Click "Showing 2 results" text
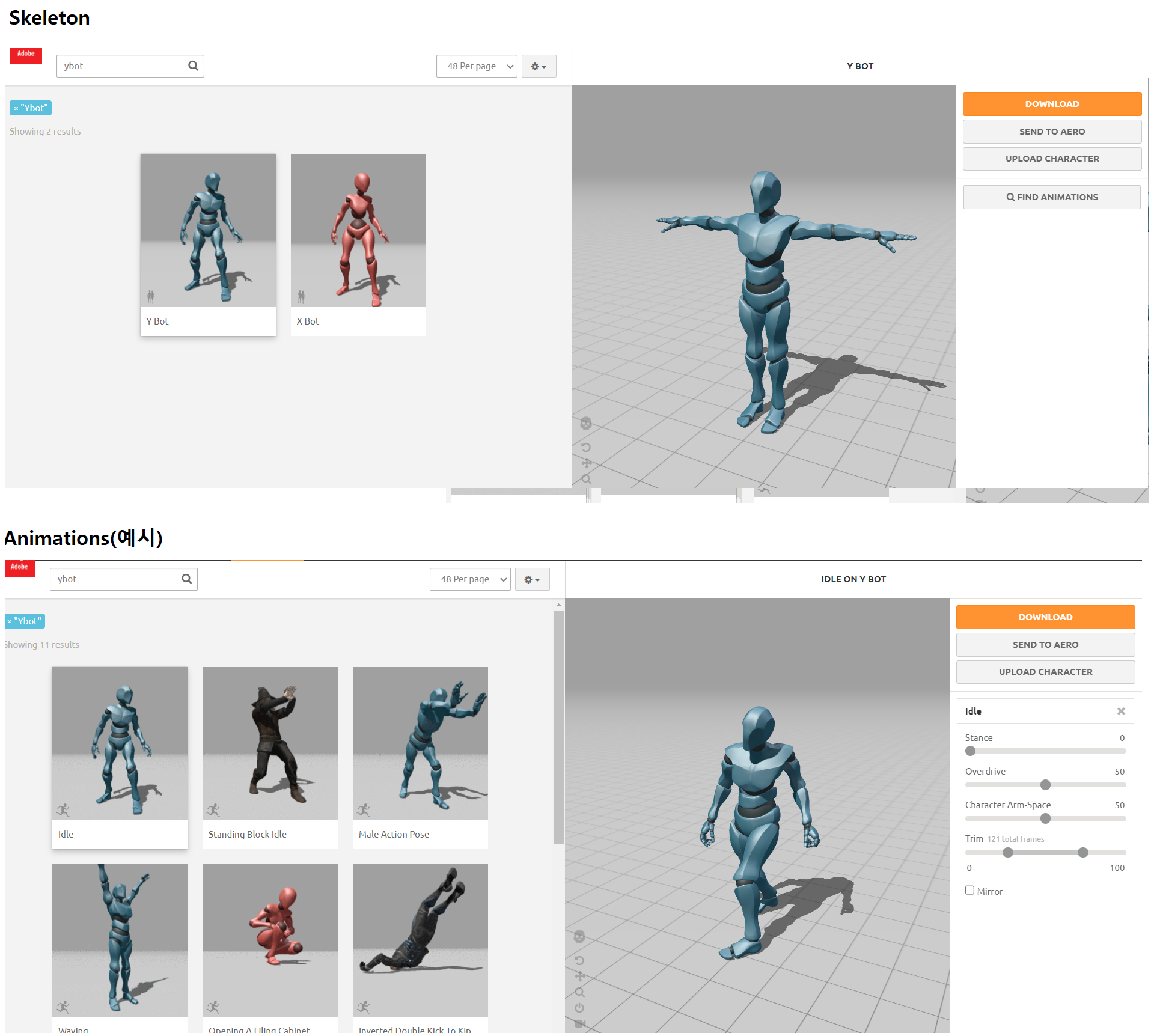This screenshot has height=1036, width=1154. 45,131
